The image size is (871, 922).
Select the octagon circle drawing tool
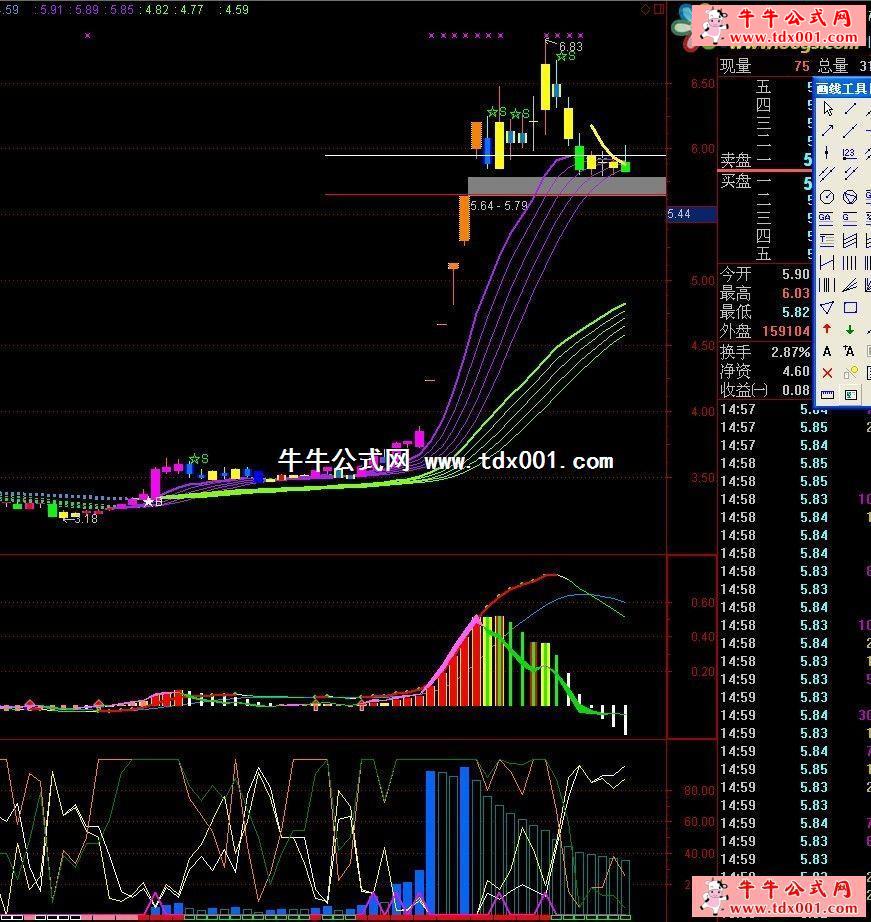point(850,197)
